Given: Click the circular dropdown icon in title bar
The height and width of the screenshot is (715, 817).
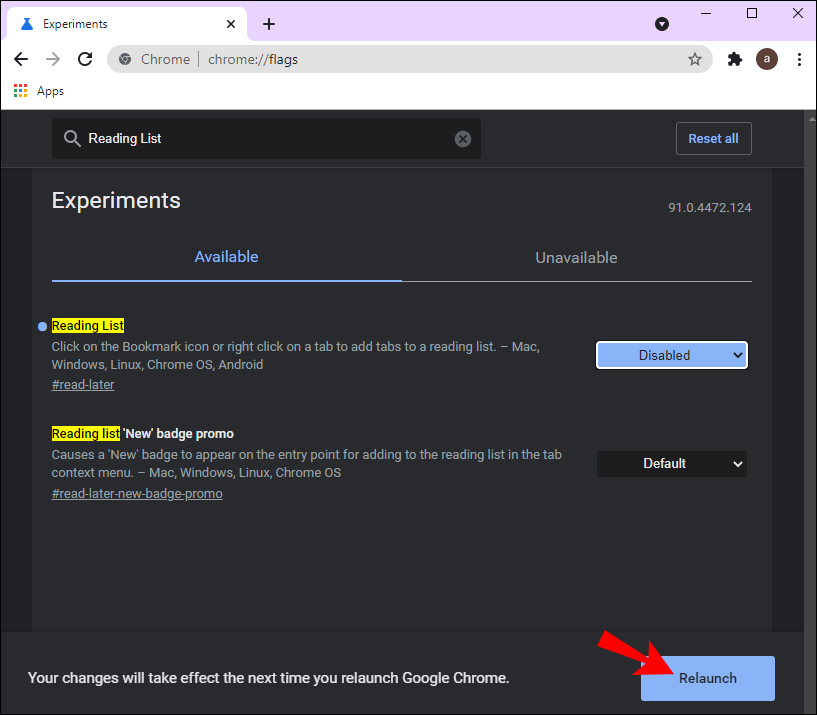Looking at the screenshot, I should click(x=661, y=24).
